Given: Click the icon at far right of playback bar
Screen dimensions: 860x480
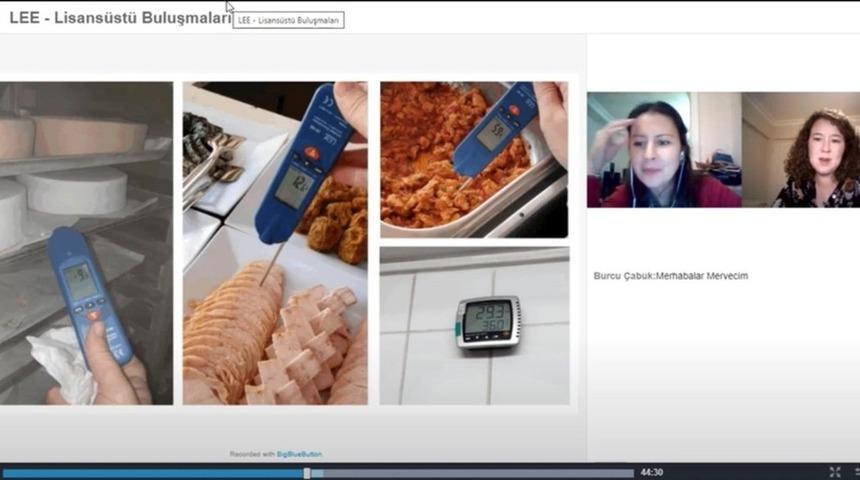Looking at the screenshot, I should click(x=856, y=472).
